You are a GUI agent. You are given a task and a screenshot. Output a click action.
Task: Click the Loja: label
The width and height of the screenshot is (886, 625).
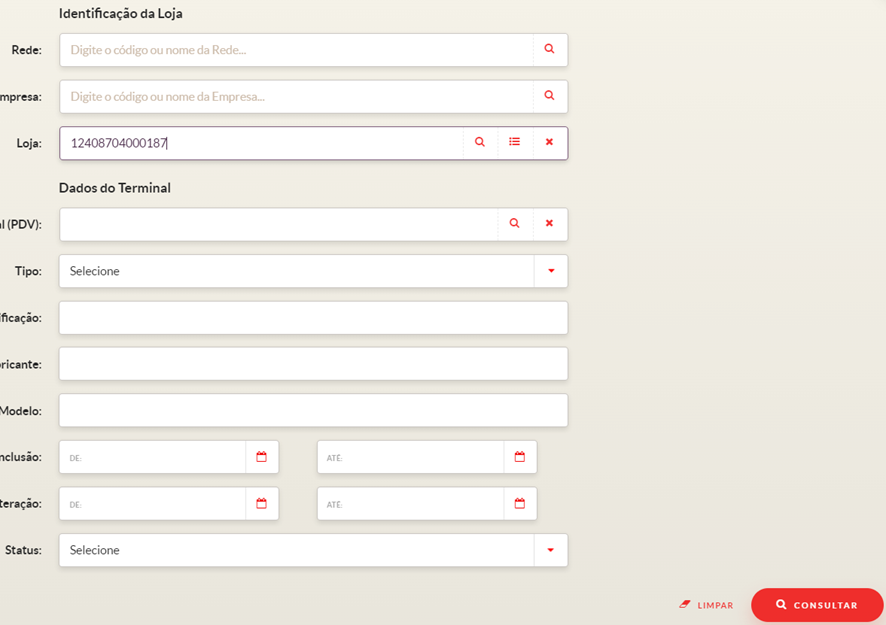(29, 143)
